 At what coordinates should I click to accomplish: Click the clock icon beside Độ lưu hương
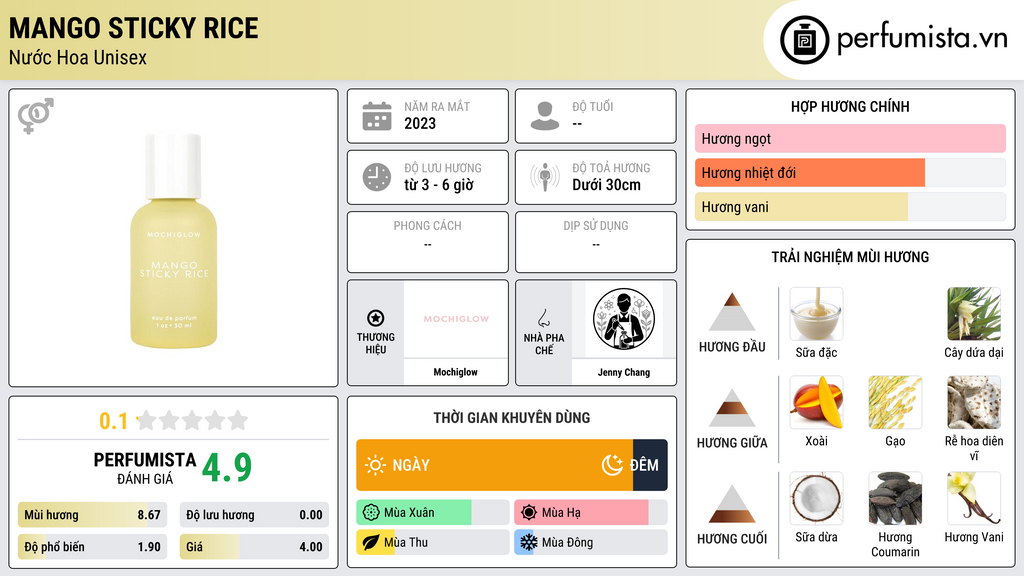click(x=377, y=177)
